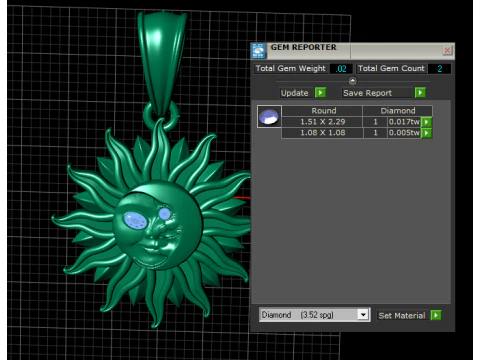480x360 pixels.
Task: Click the Update button label
Action: 294,93
